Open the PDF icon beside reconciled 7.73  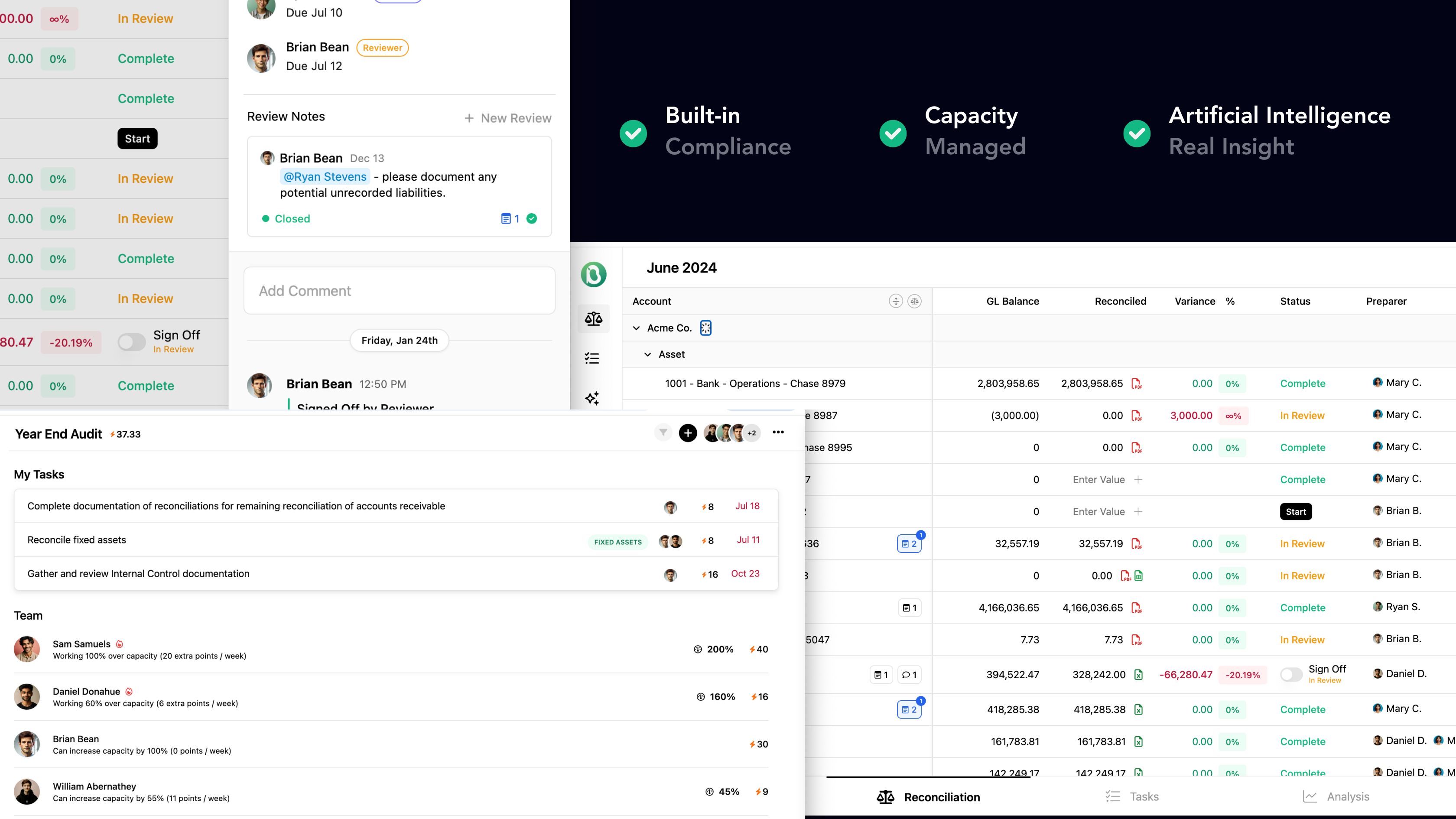(x=1137, y=640)
